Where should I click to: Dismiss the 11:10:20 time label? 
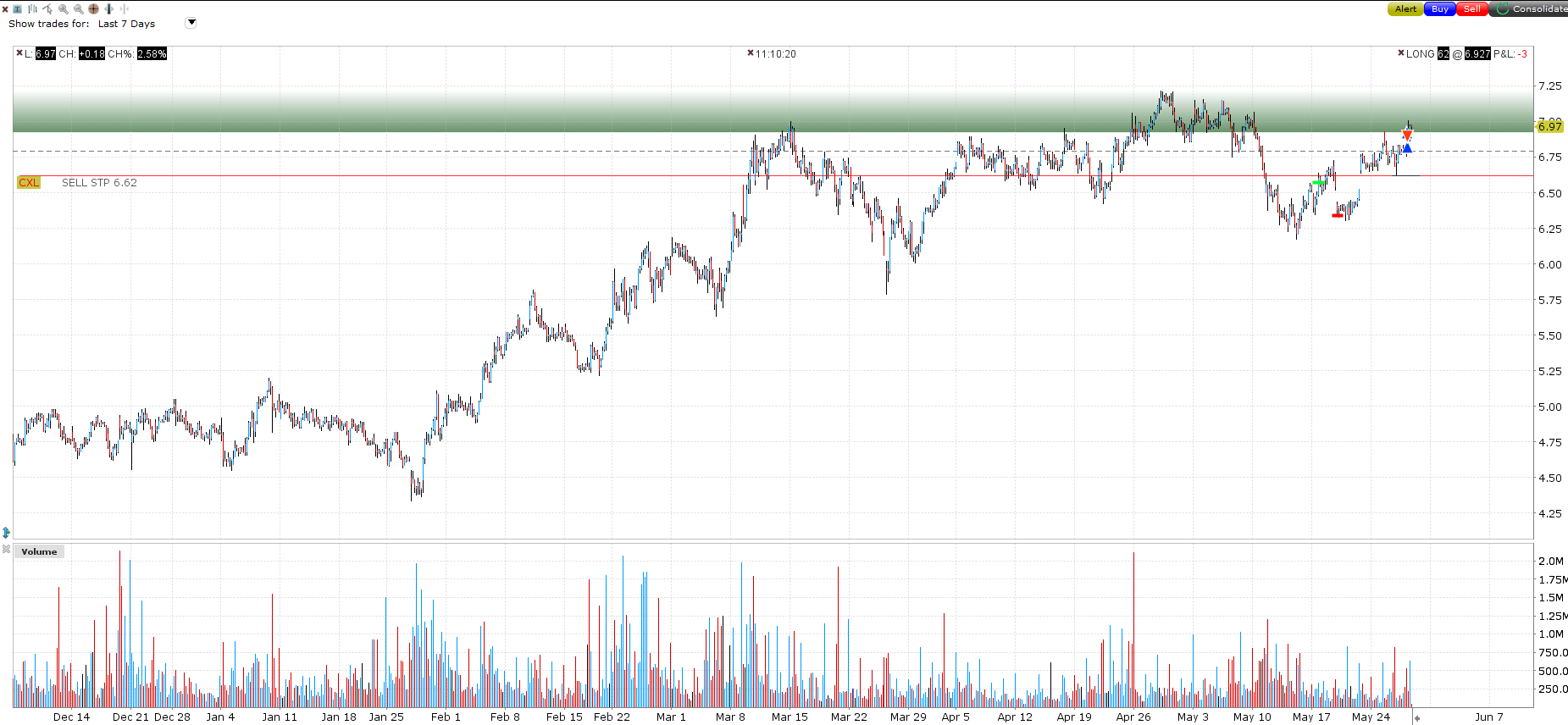[751, 53]
